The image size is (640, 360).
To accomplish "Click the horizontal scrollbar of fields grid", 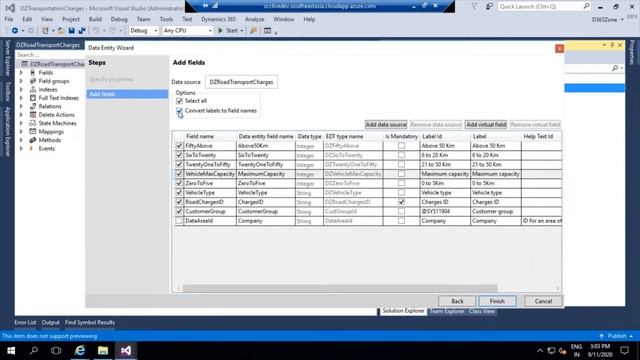I will click(x=340, y=288).
